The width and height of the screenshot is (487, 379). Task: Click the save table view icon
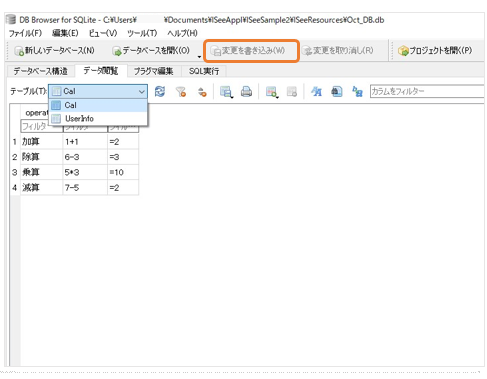[x=226, y=91]
